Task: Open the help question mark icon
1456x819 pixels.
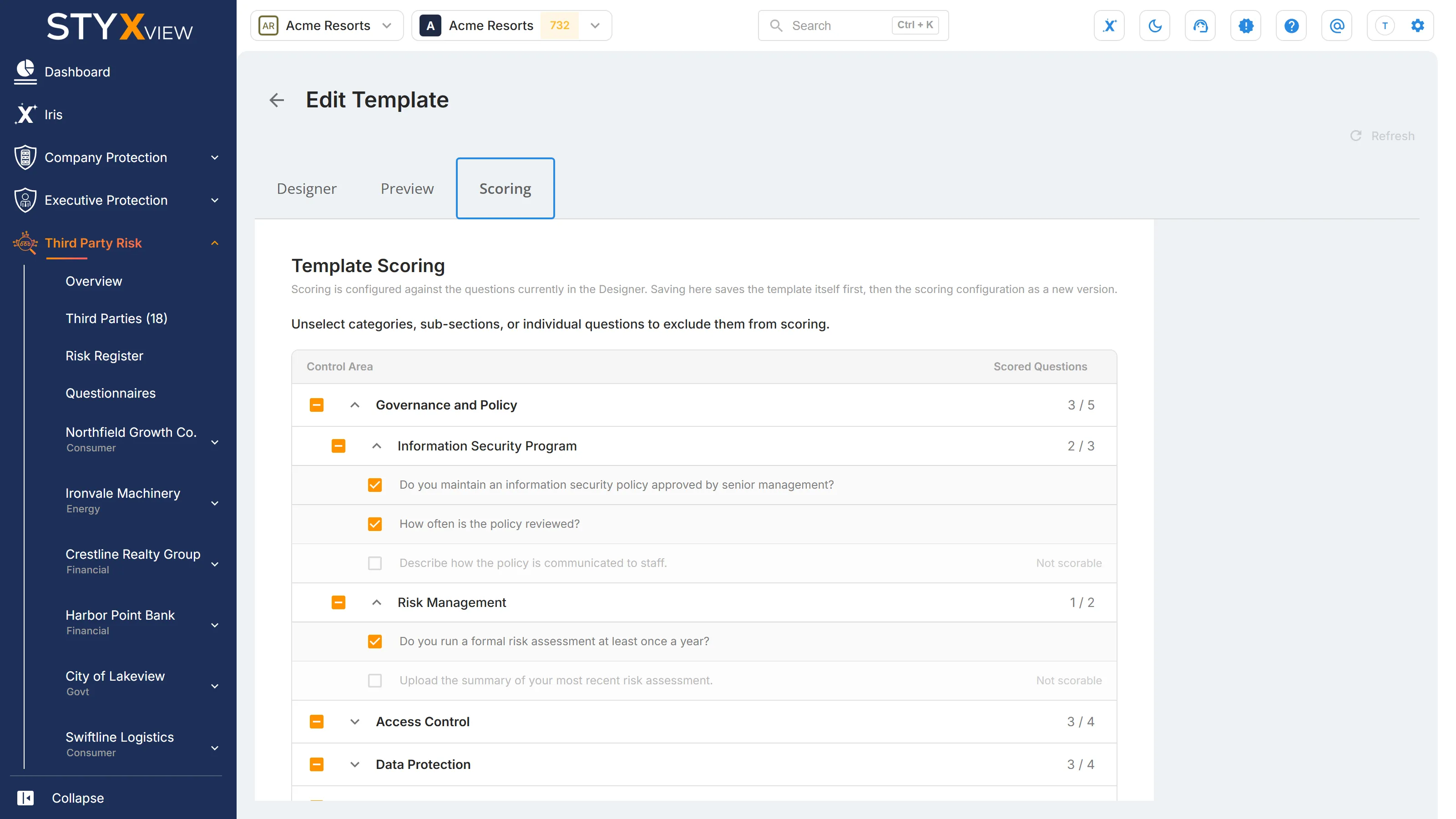Action: point(1291,25)
